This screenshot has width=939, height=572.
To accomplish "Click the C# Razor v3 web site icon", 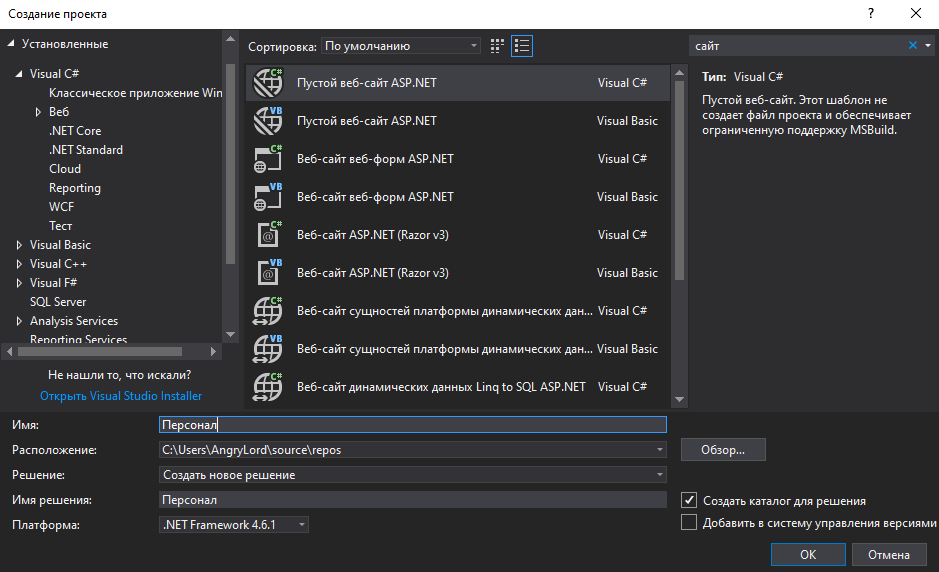I will pyautogui.click(x=268, y=235).
